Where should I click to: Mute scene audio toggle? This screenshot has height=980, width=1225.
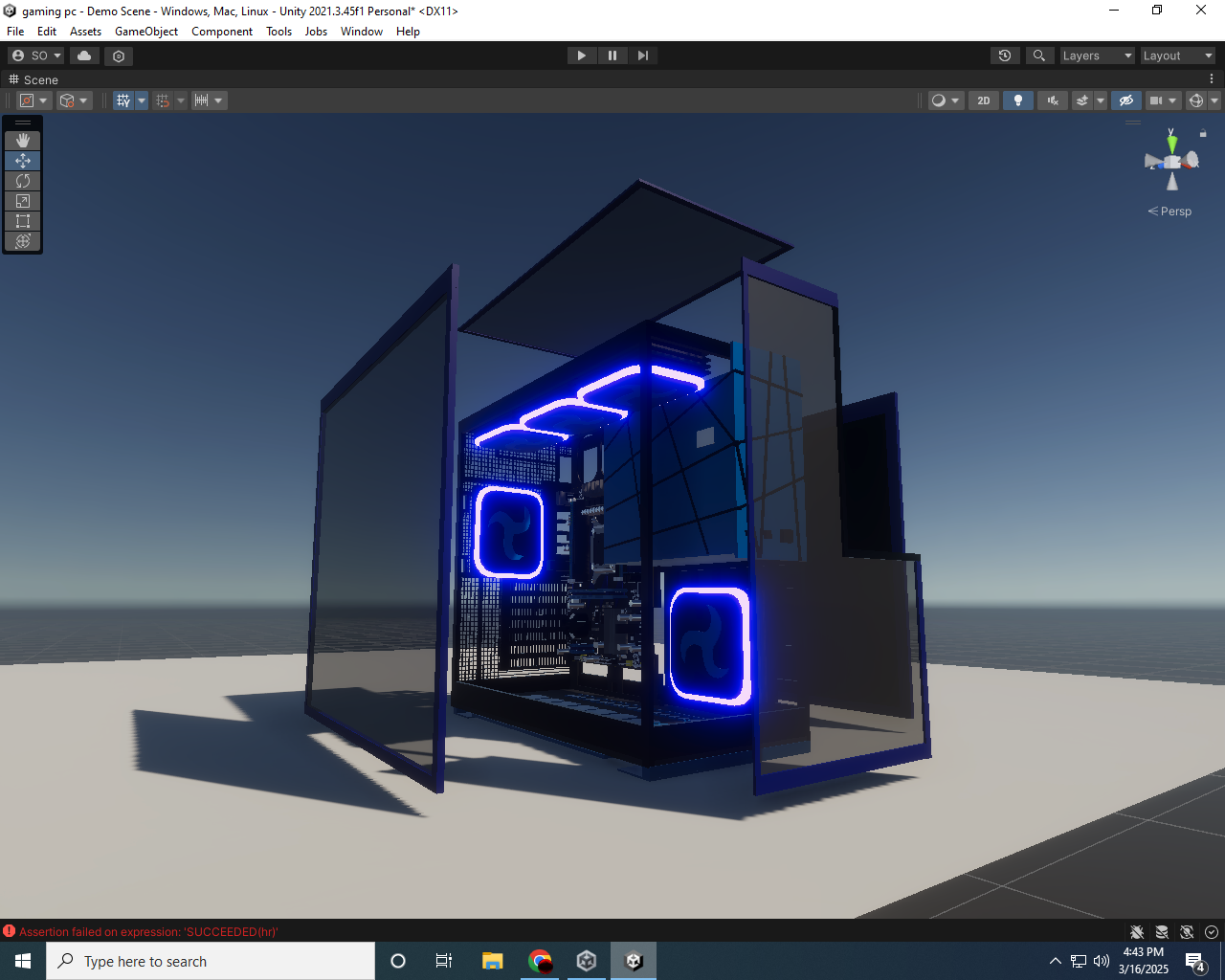(1053, 100)
